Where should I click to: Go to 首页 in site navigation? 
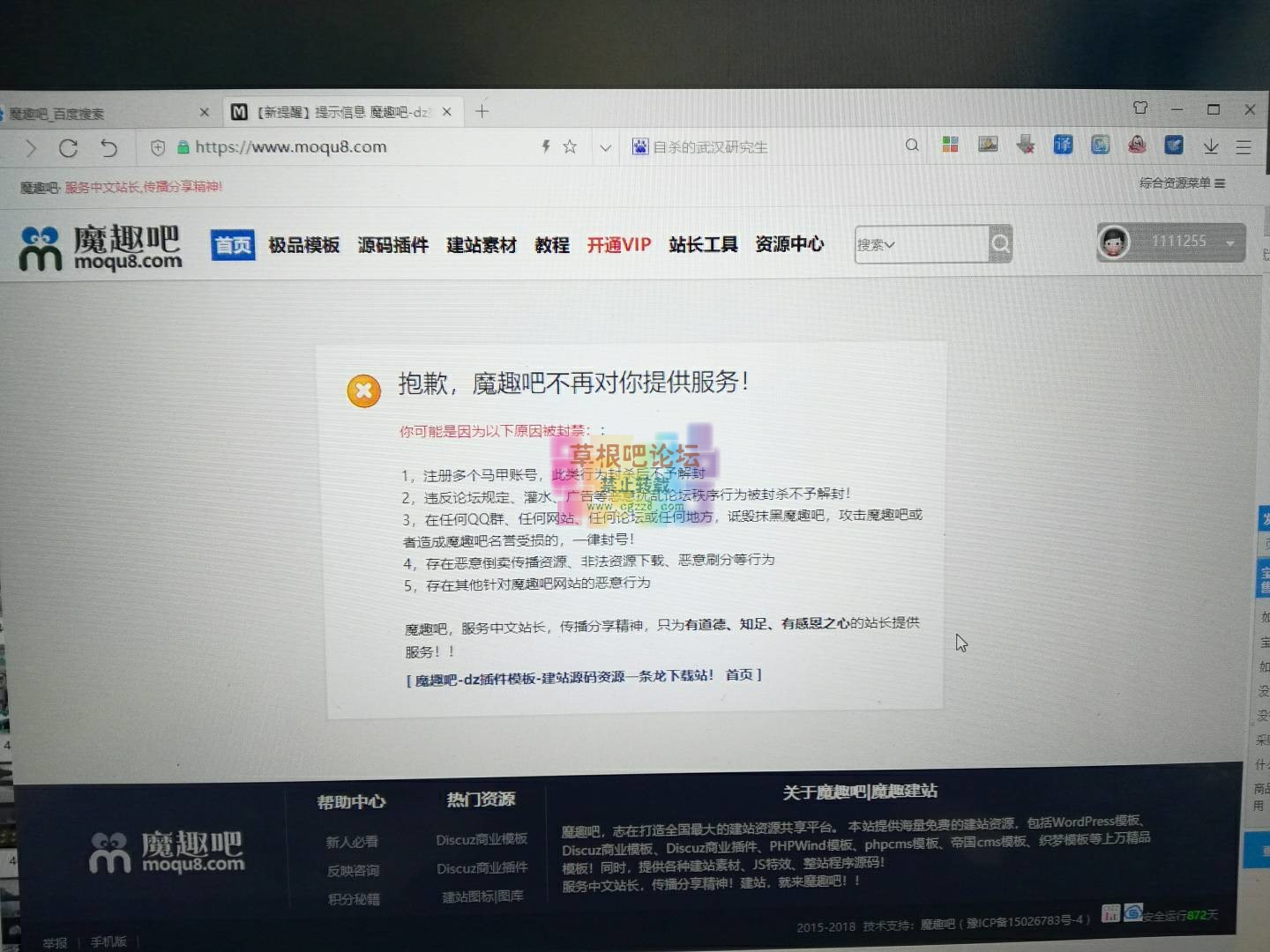click(233, 245)
